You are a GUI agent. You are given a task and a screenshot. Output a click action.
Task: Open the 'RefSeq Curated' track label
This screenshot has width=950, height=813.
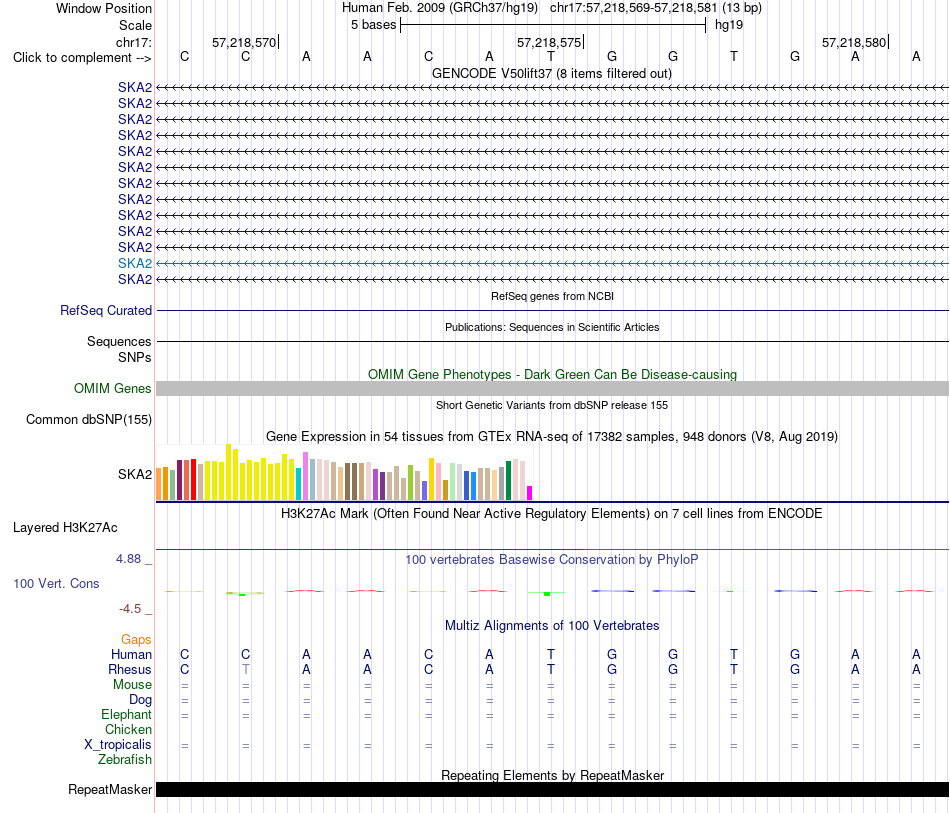[105, 310]
